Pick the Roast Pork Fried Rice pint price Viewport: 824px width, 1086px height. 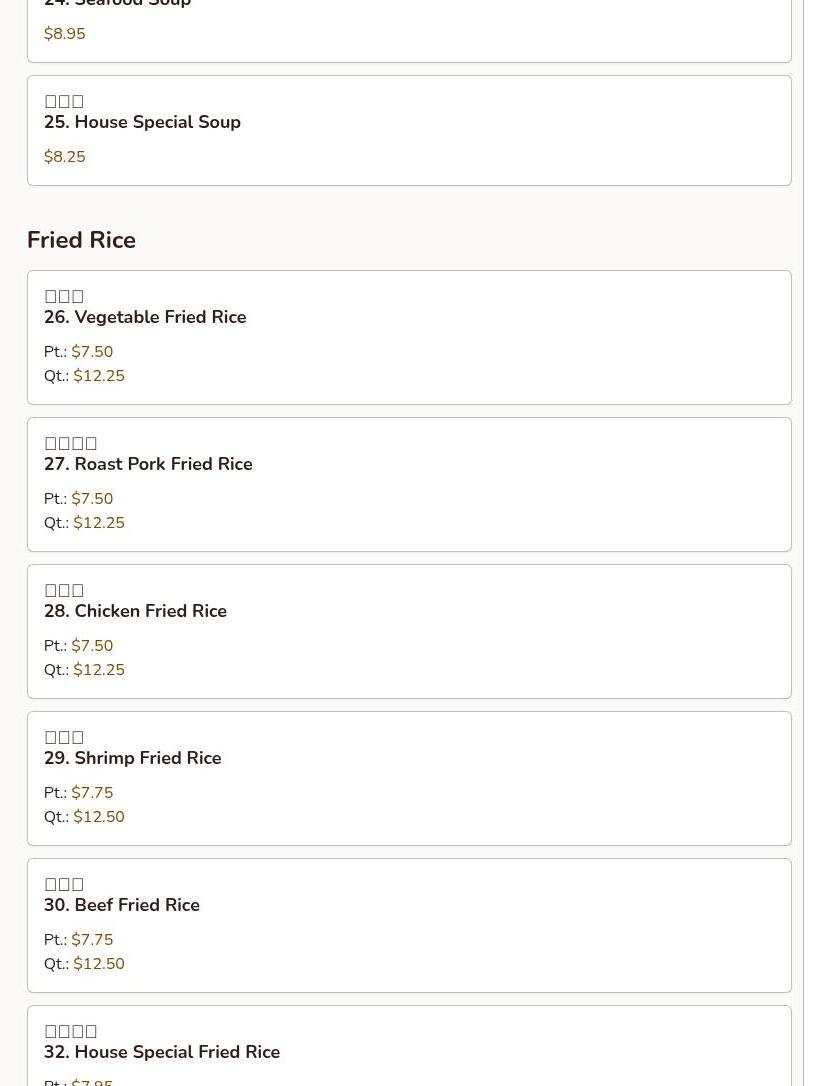click(92, 499)
